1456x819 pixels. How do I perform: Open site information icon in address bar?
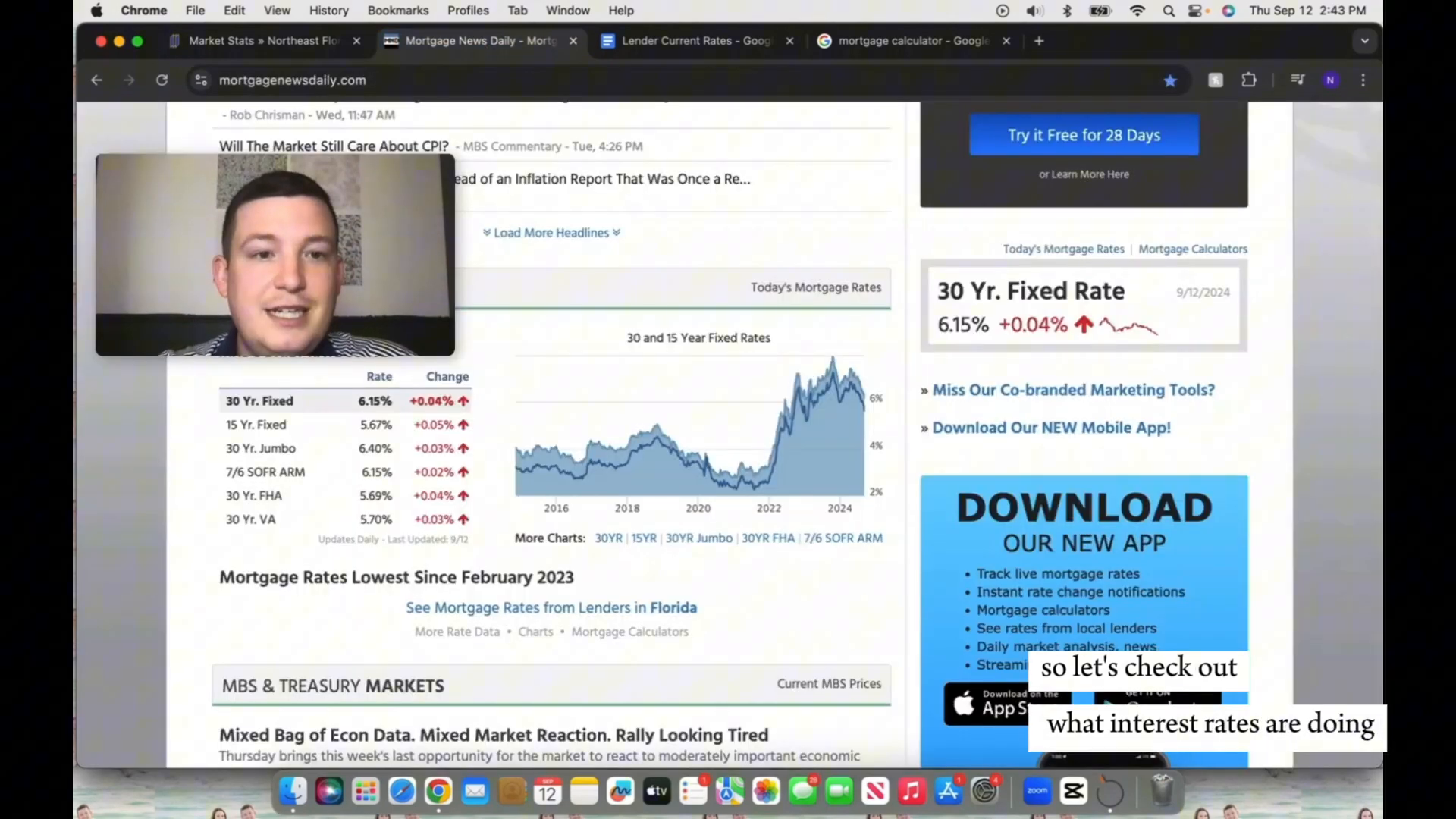200,80
